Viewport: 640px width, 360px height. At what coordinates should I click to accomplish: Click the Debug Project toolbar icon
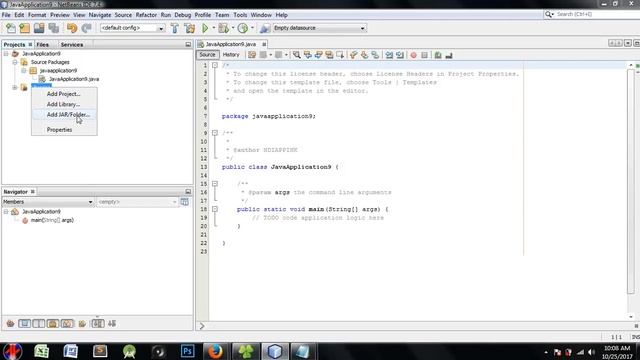point(223,28)
